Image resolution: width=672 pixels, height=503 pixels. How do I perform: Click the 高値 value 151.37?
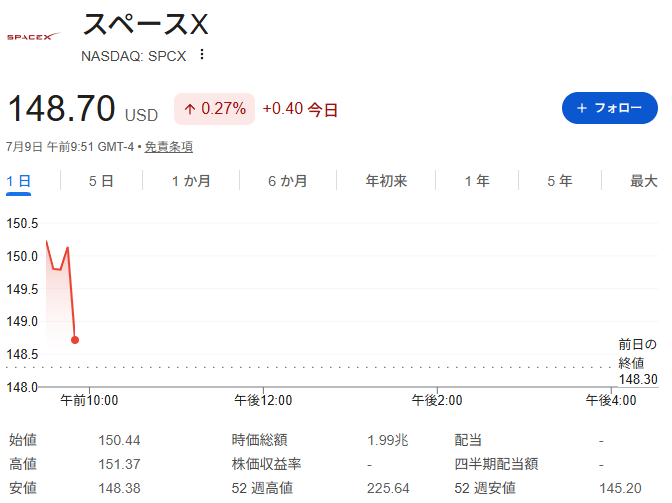point(119,464)
